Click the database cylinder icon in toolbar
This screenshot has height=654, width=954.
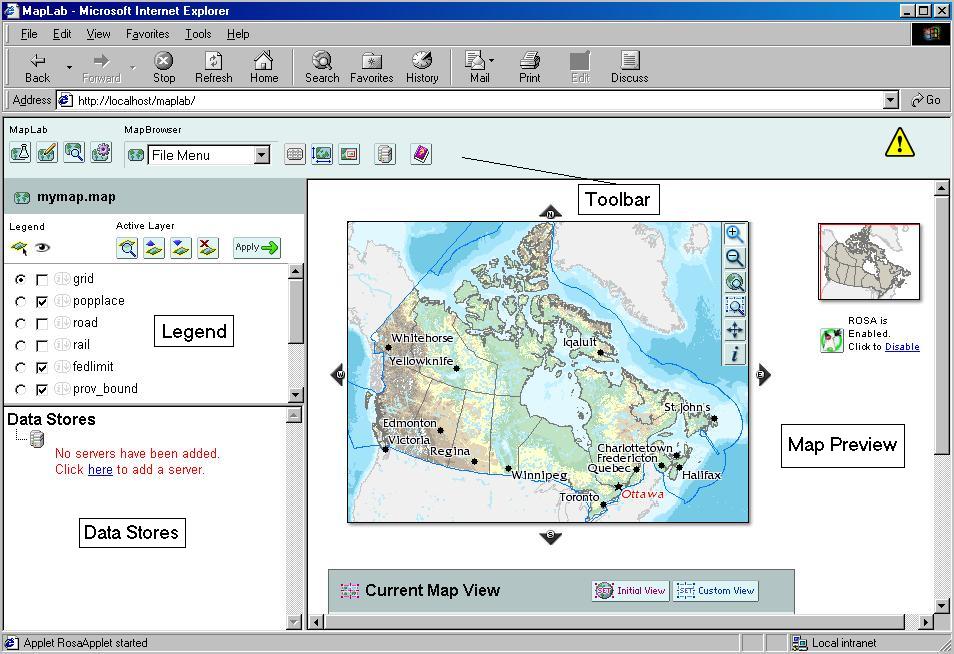(384, 154)
